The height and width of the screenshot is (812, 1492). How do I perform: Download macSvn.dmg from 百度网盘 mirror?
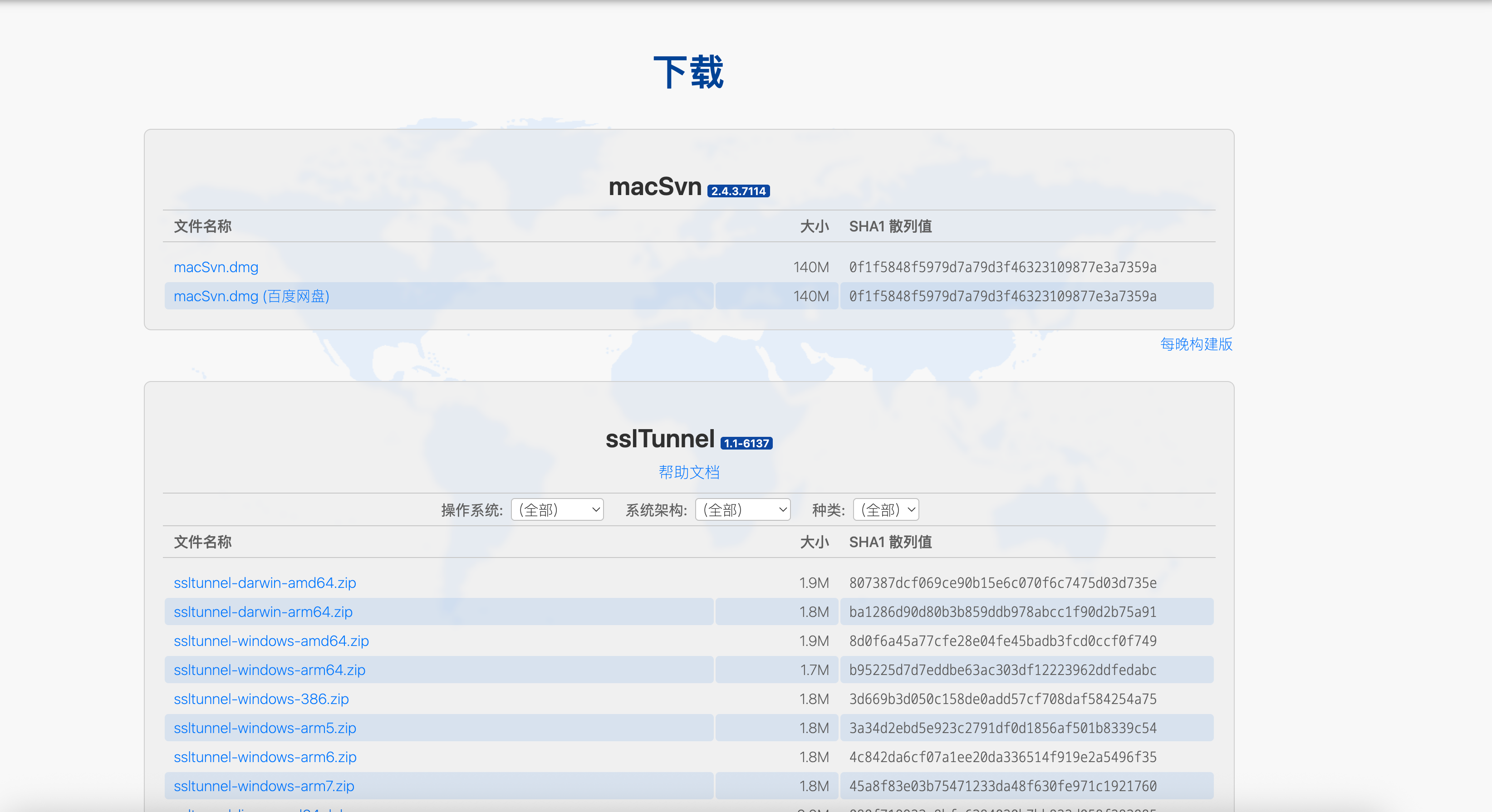click(251, 296)
